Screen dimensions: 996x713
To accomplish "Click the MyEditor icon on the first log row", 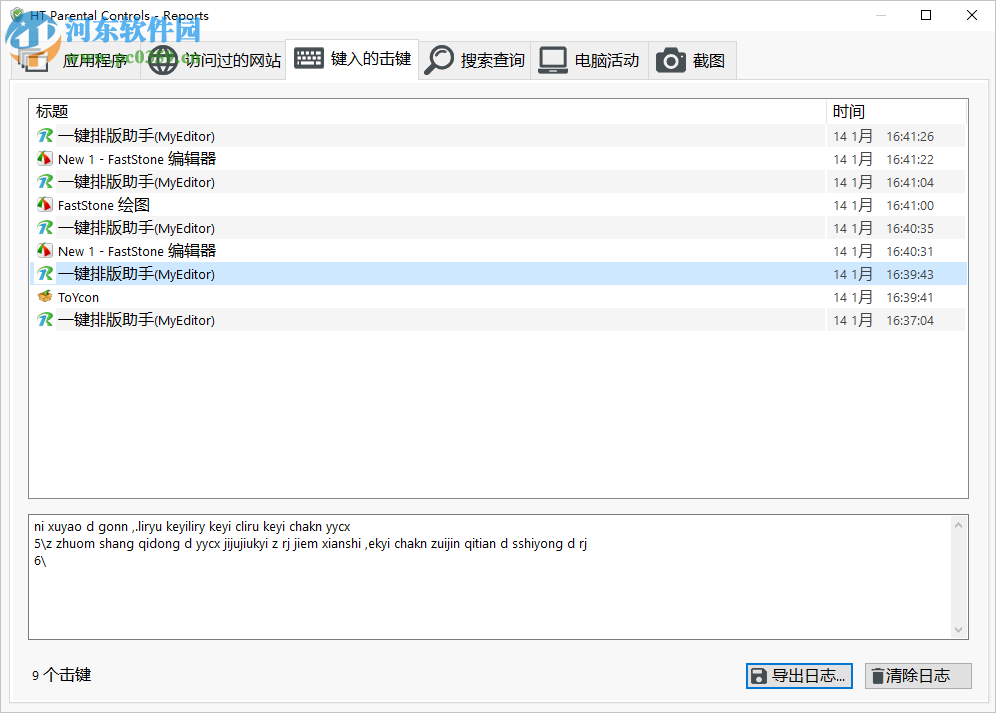I will coord(45,135).
